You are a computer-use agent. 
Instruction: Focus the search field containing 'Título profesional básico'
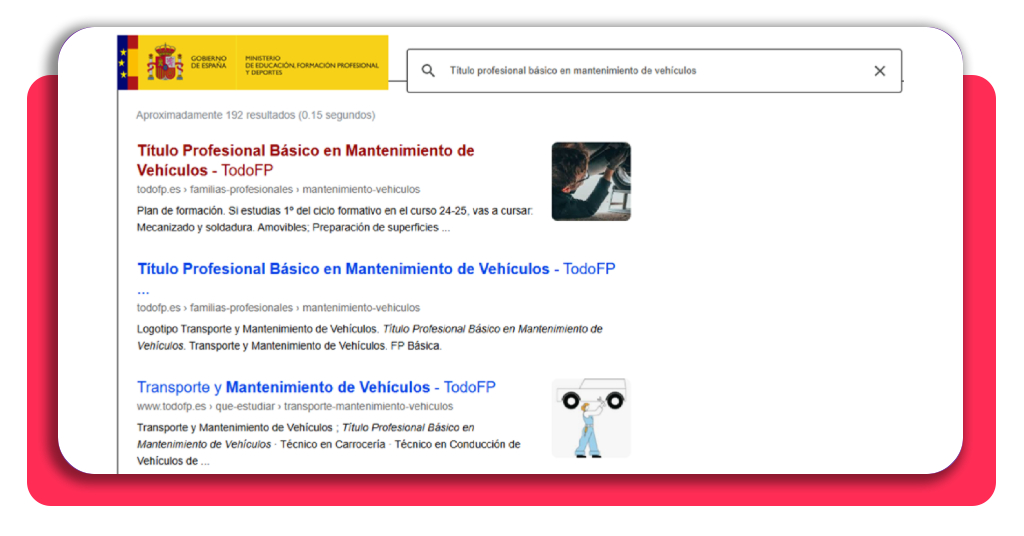[654, 71]
